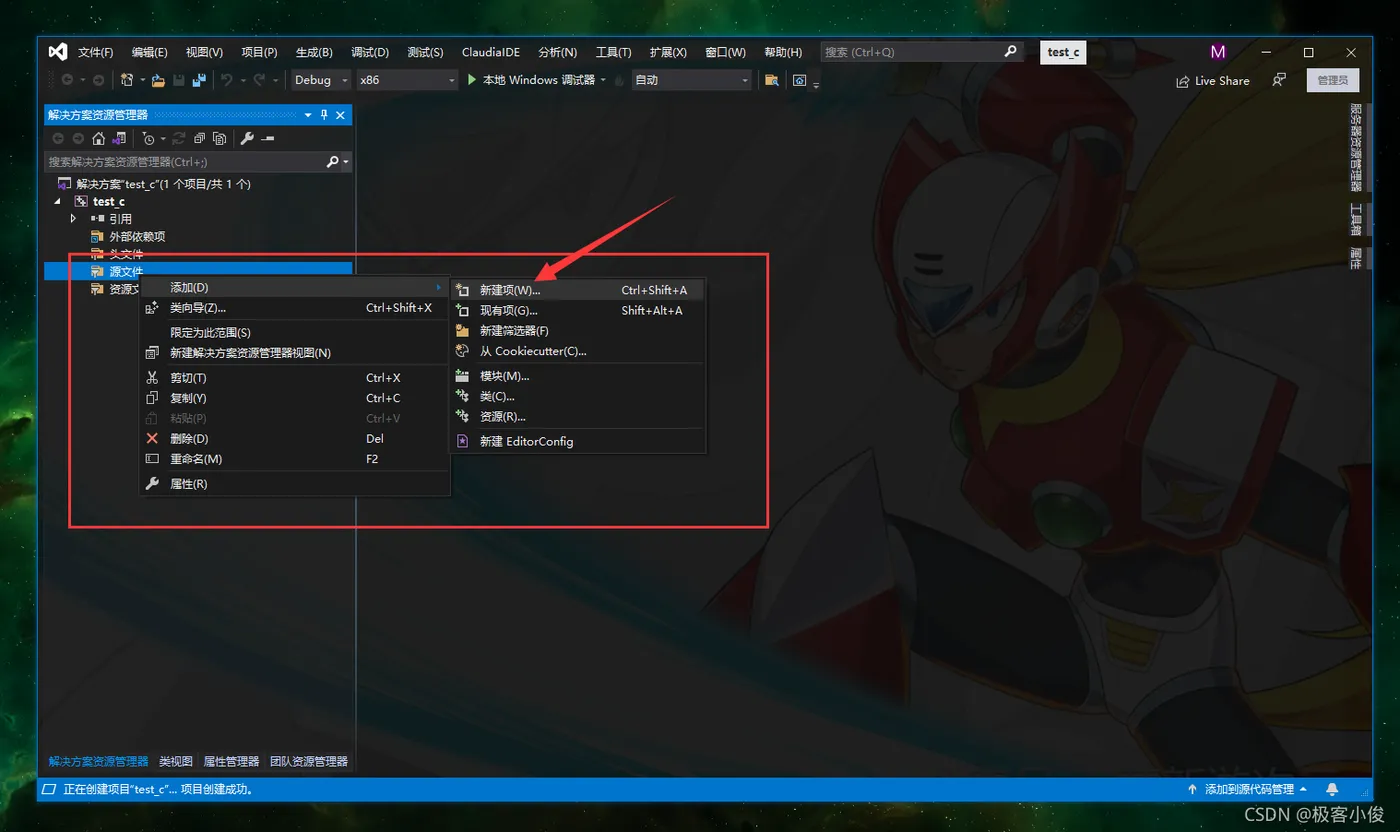Viewport: 1400px width, 832px height.
Task: Click the Save All toolbar icon
Action: click(199, 80)
